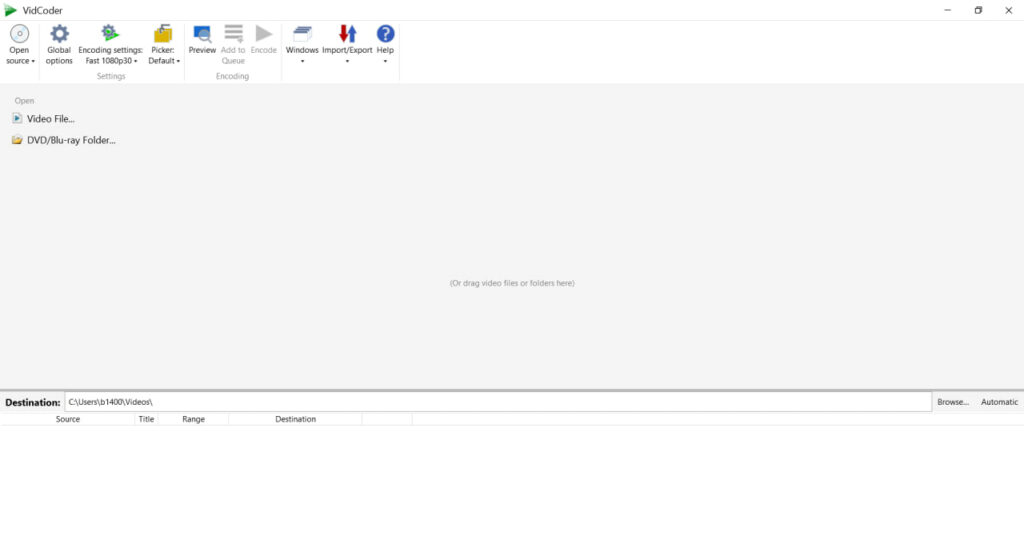Open Encoding settings icon

click(x=110, y=33)
